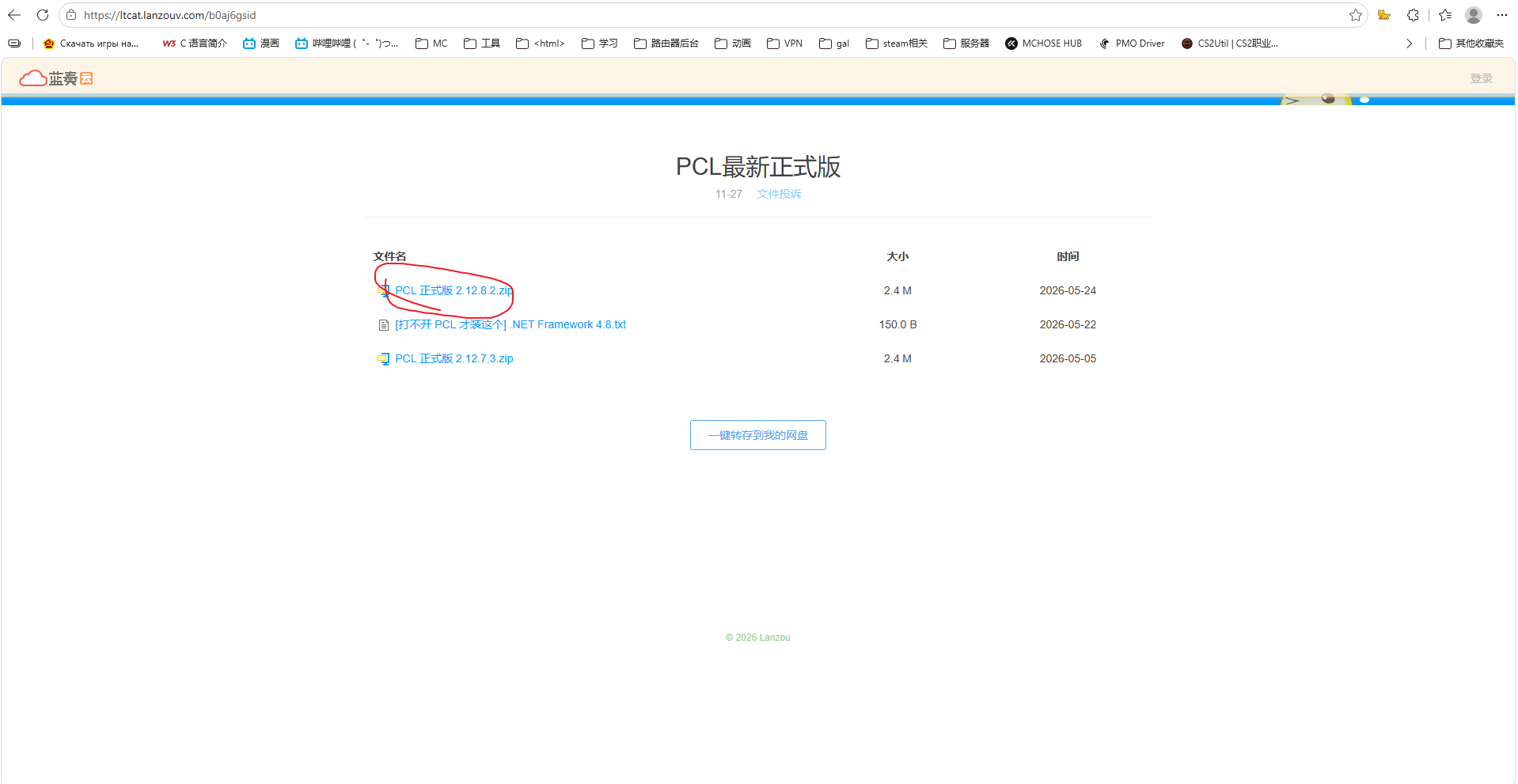Open MCHOSE HUB bookmark

1043,44
